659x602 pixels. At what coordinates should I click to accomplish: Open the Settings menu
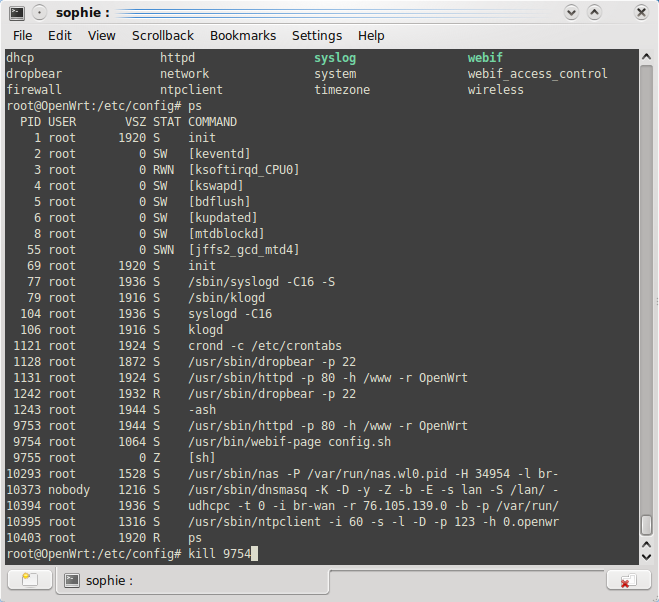pyautogui.click(x=317, y=36)
